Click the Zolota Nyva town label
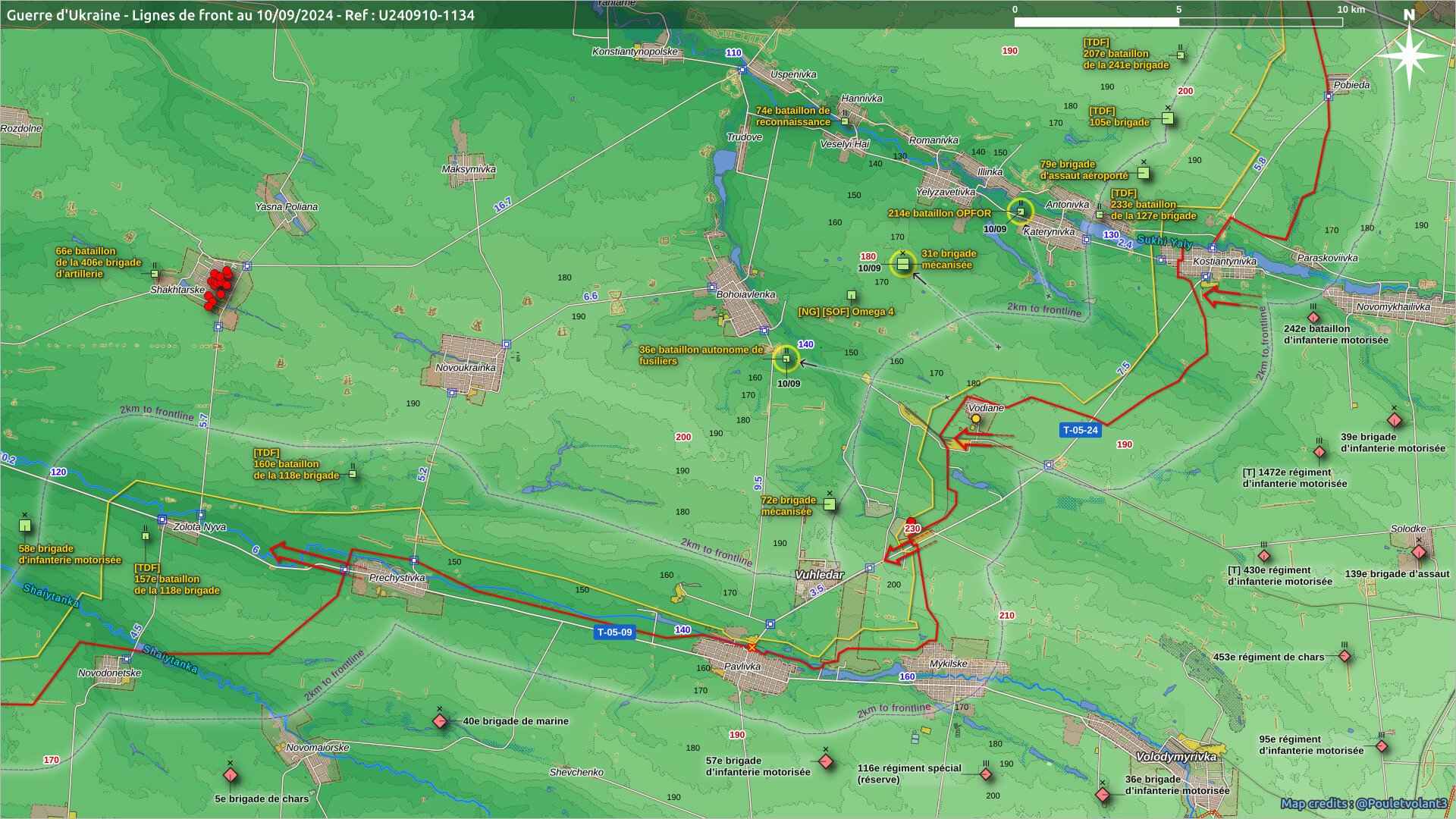1456x819 pixels. pyautogui.click(x=200, y=527)
